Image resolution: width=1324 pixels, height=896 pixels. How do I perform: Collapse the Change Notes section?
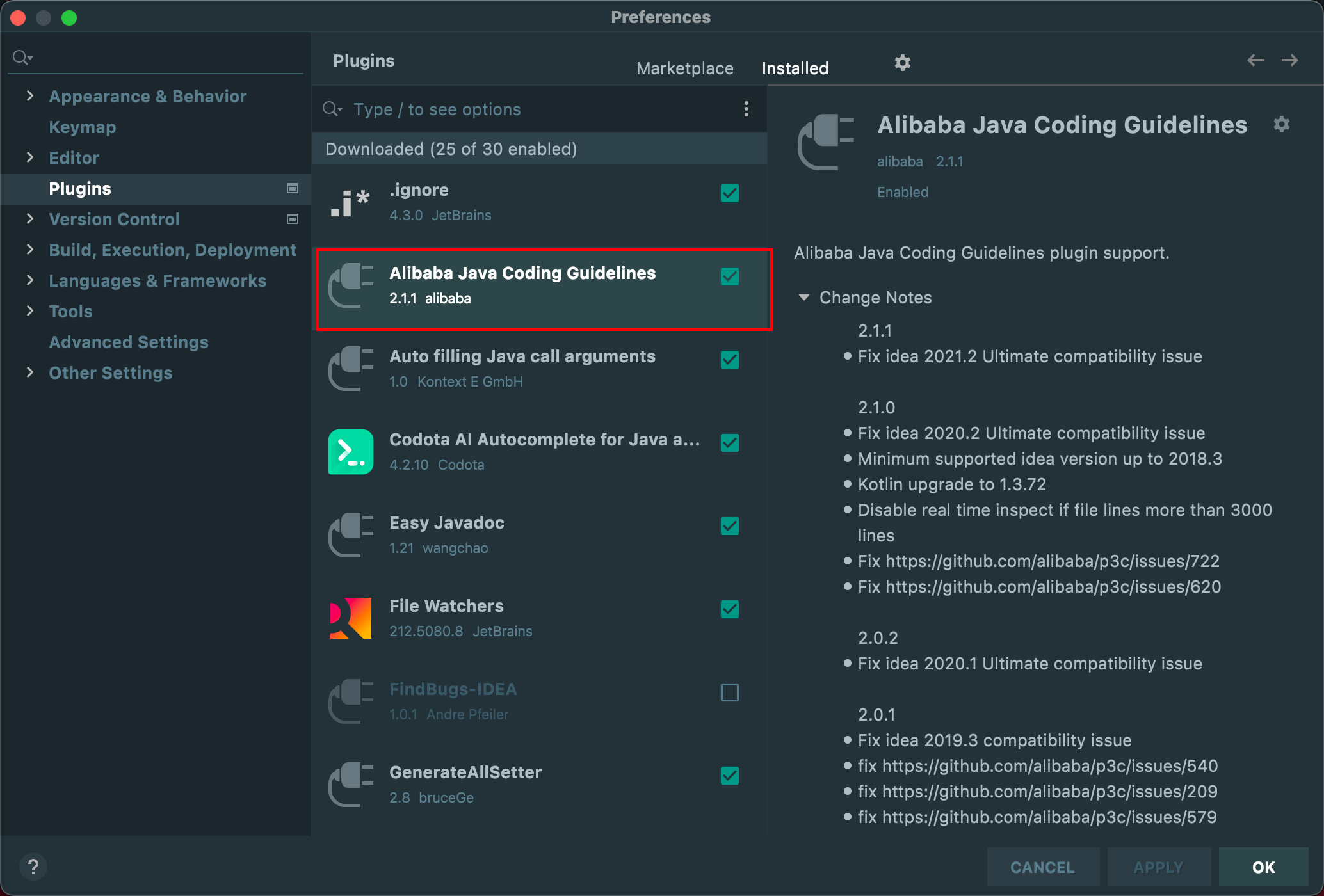(x=804, y=298)
